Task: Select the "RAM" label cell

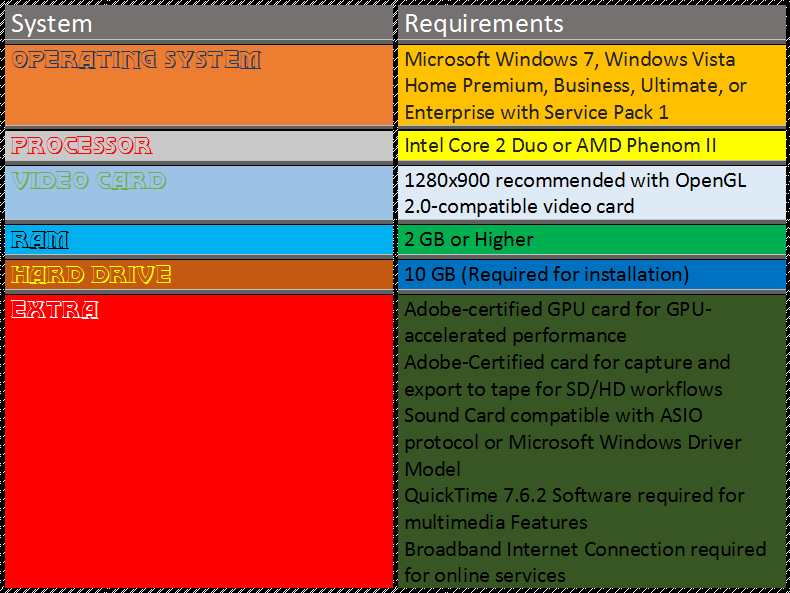Action: click(199, 240)
